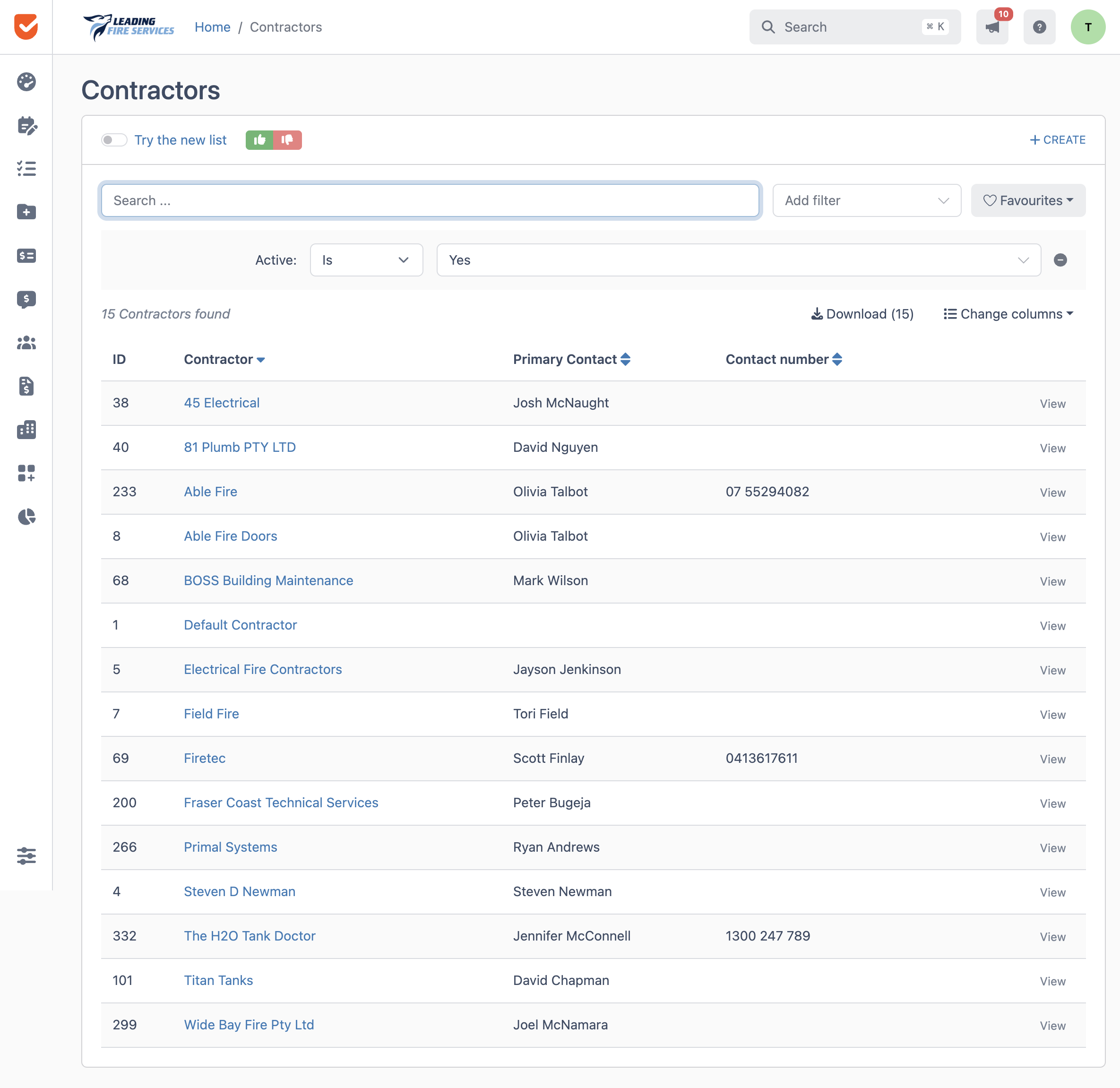Open the buildings icon in sidebar
This screenshot has height=1088, width=1120.
tap(26, 430)
